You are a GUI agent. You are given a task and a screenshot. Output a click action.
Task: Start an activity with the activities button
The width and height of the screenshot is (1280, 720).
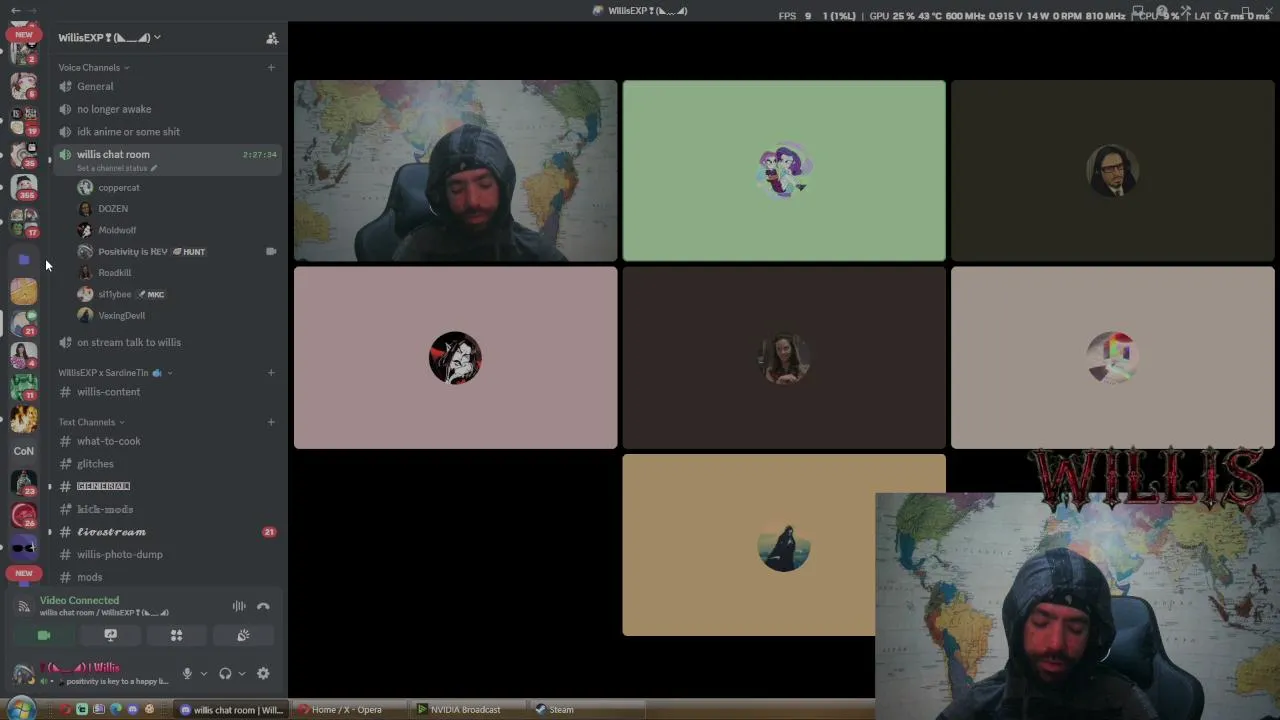point(176,635)
